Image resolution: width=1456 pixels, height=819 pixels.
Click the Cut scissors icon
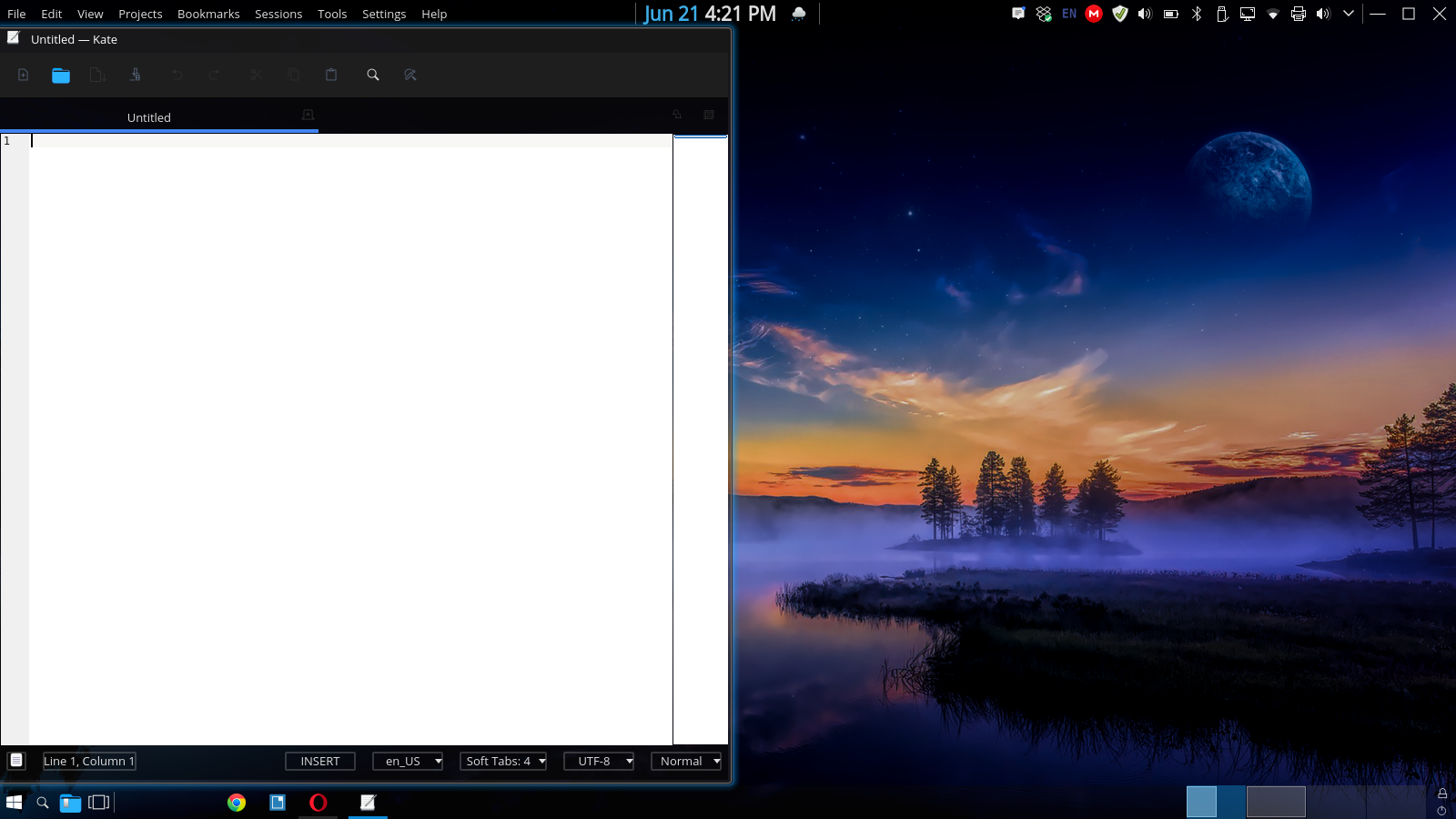[x=256, y=75]
